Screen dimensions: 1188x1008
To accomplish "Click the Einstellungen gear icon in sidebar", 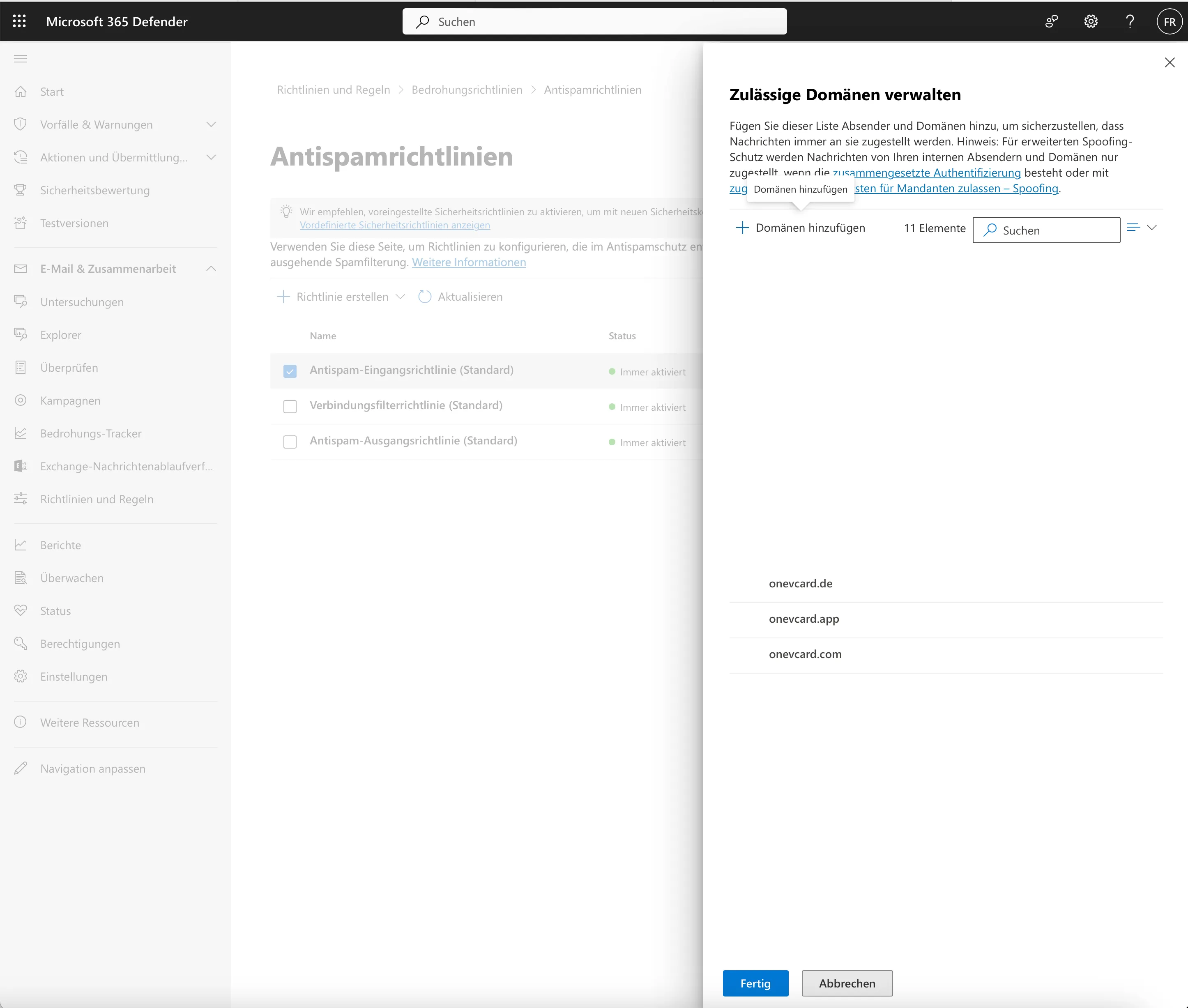I will [21, 676].
